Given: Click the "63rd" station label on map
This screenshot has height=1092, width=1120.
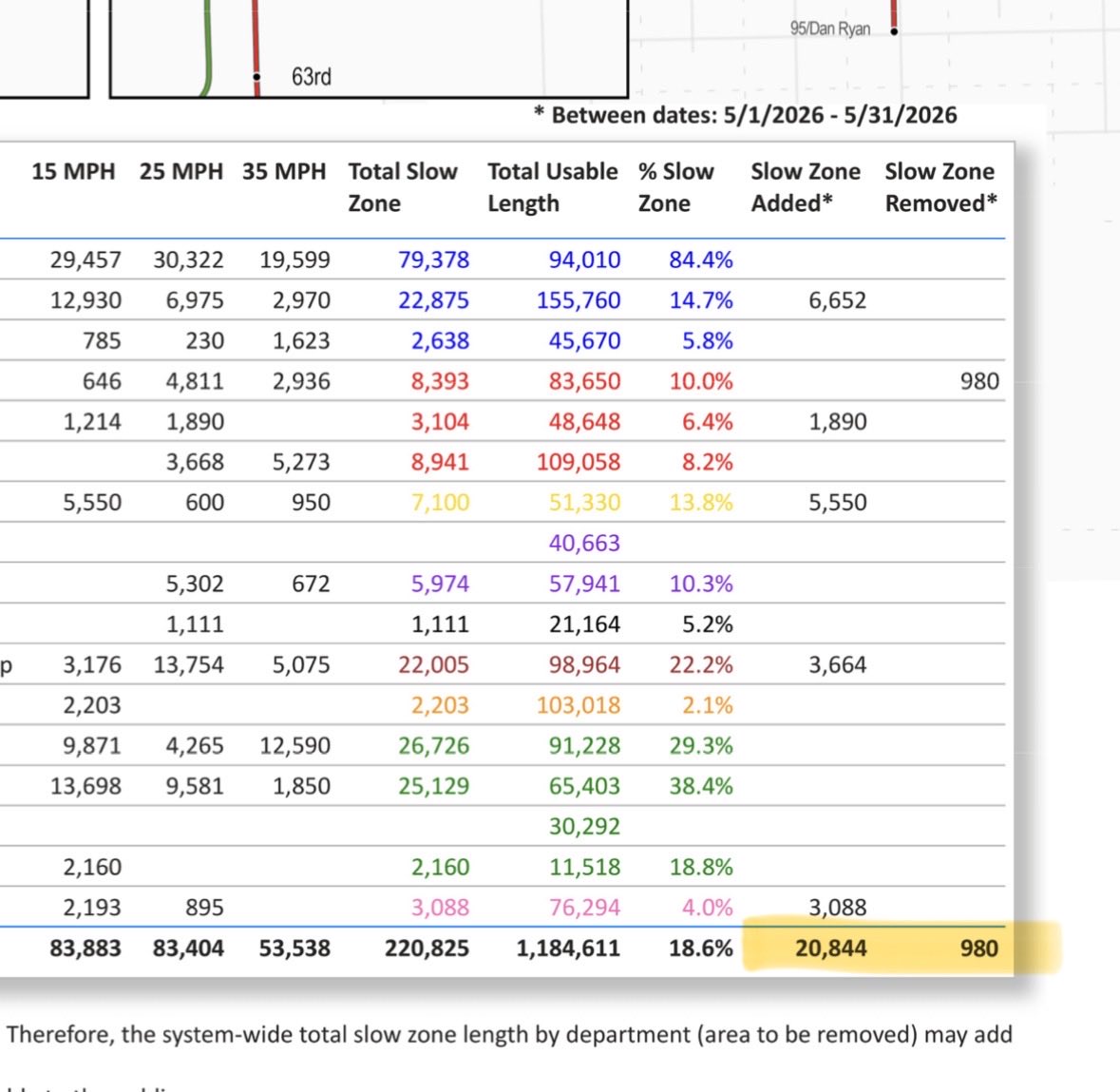Looking at the screenshot, I should (312, 76).
